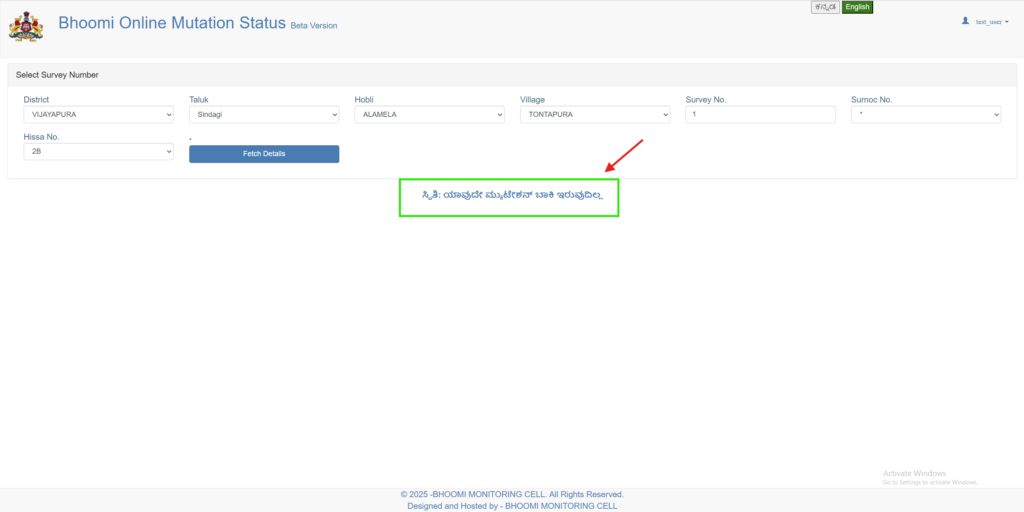Open the test_user account menu
The image size is (1024, 512).
991,21
